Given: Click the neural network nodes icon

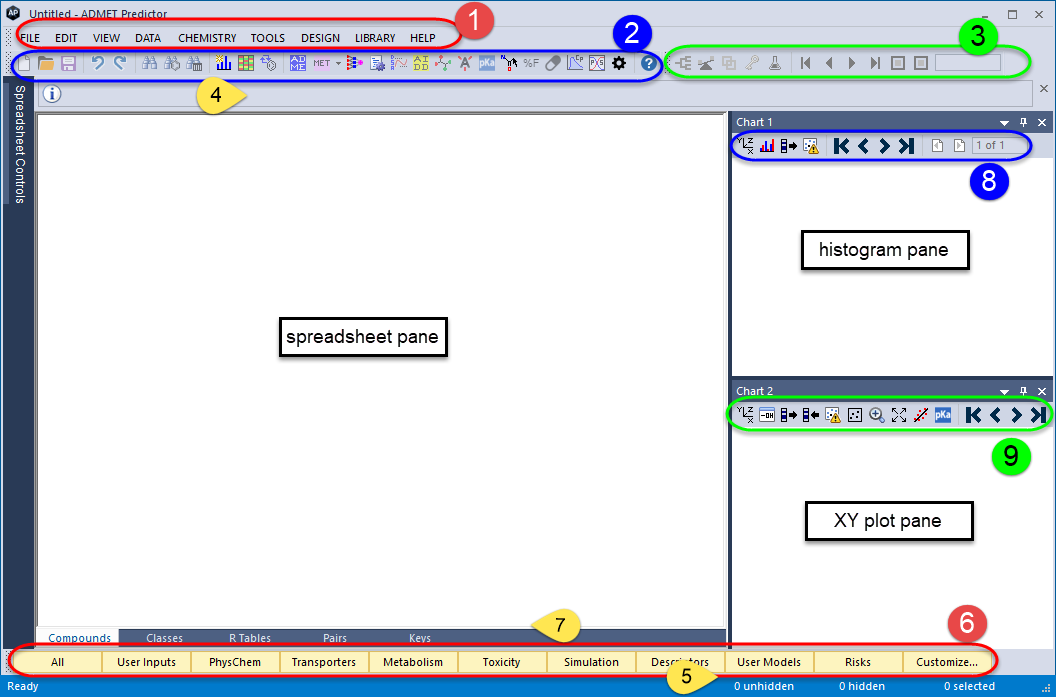Looking at the screenshot, I should click(355, 63).
